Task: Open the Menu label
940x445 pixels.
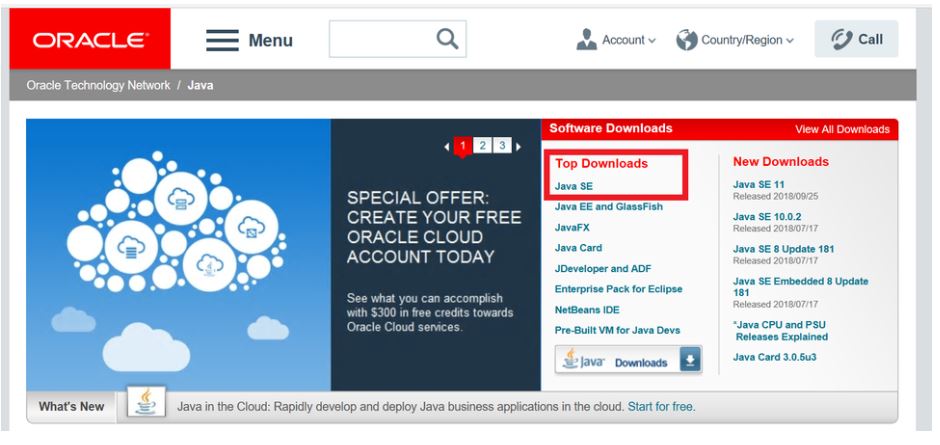Action: point(270,40)
